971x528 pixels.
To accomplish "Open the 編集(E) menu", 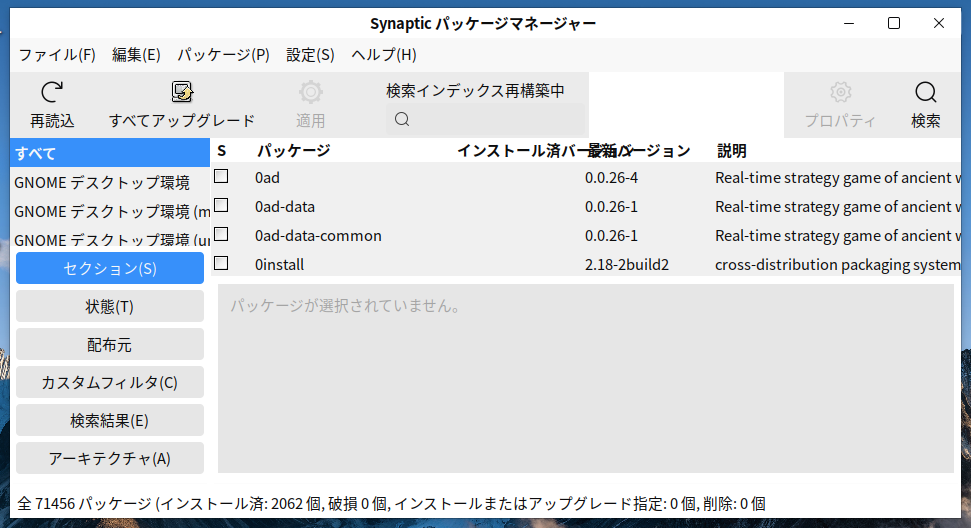I will click(x=136, y=55).
